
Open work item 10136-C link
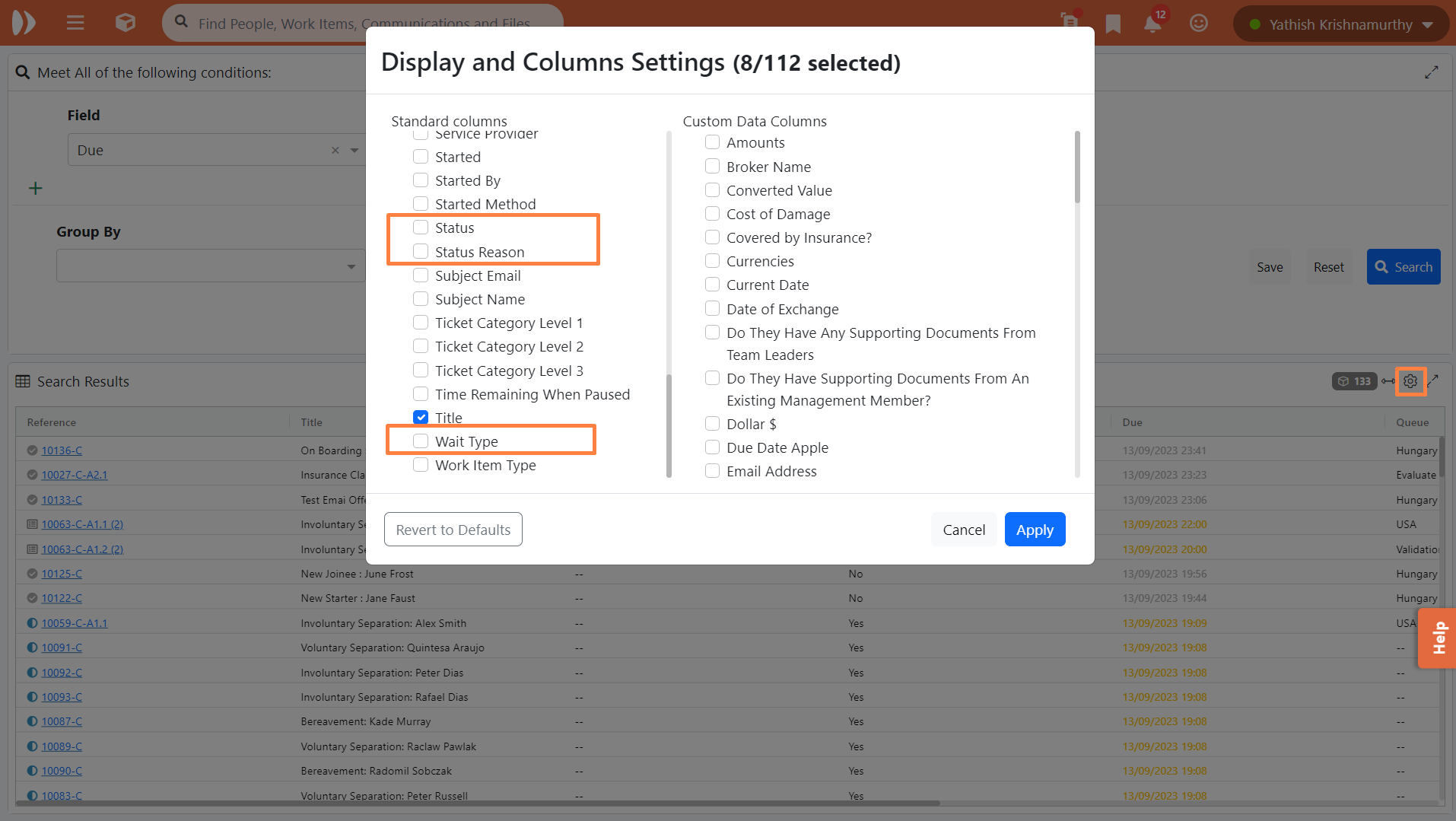(62, 450)
